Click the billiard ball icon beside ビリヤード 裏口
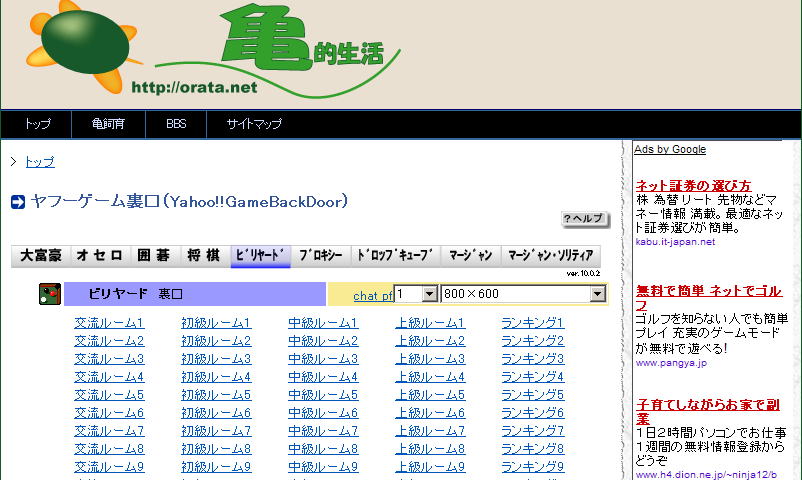This screenshot has width=802, height=480. [49, 294]
